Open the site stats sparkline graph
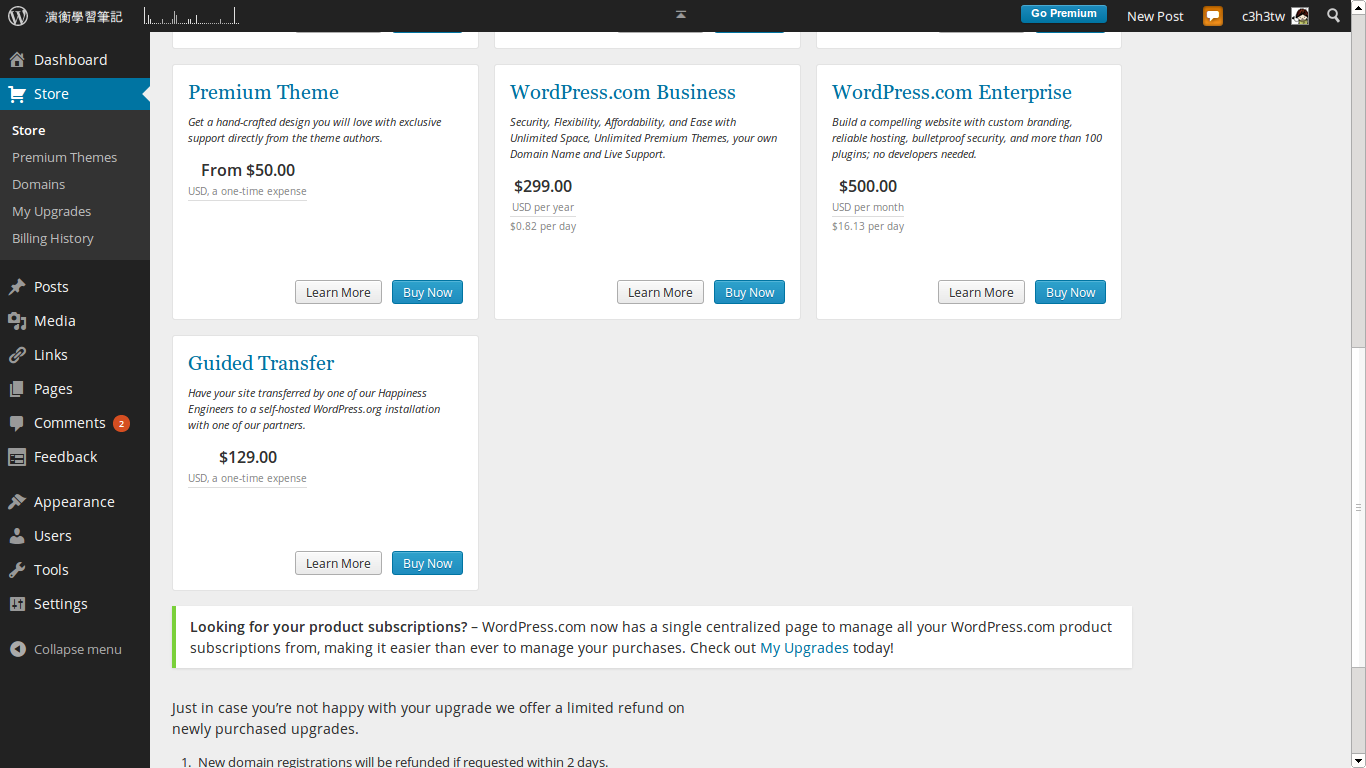The height and width of the screenshot is (768, 1366). point(191,15)
